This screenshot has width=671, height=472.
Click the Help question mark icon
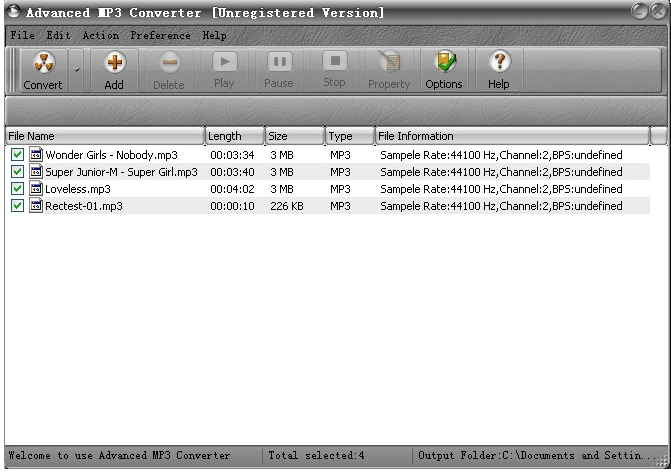pyautogui.click(x=499, y=62)
